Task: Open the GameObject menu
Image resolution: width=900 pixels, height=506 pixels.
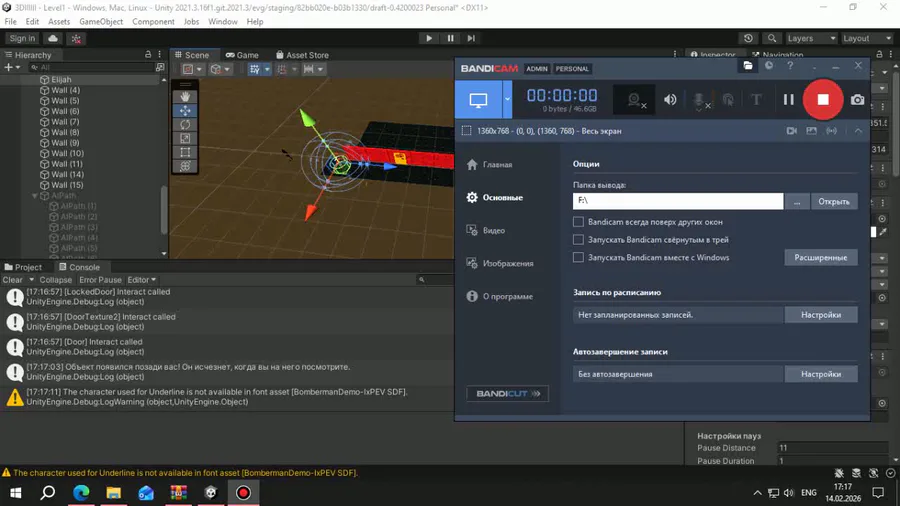Action: (x=101, y=22)
